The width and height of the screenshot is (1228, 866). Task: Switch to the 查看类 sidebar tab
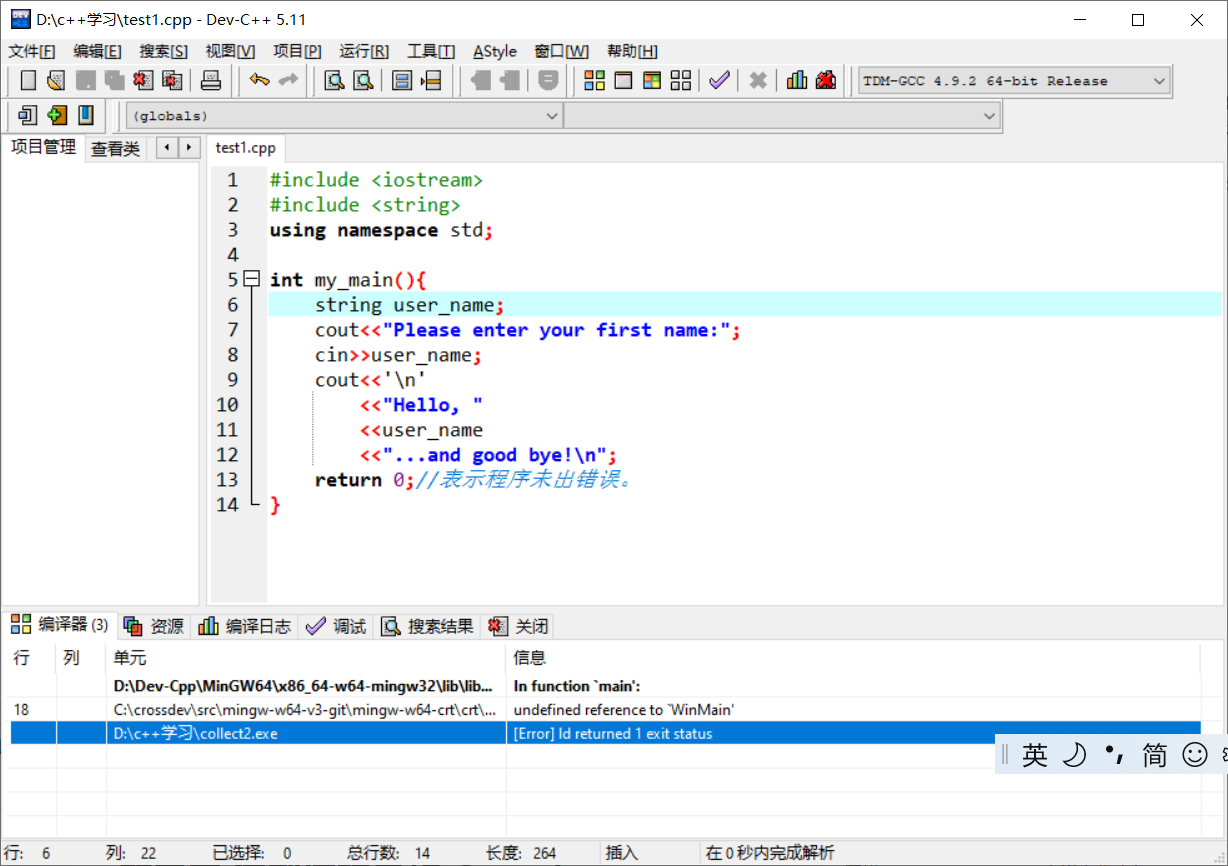116,149
